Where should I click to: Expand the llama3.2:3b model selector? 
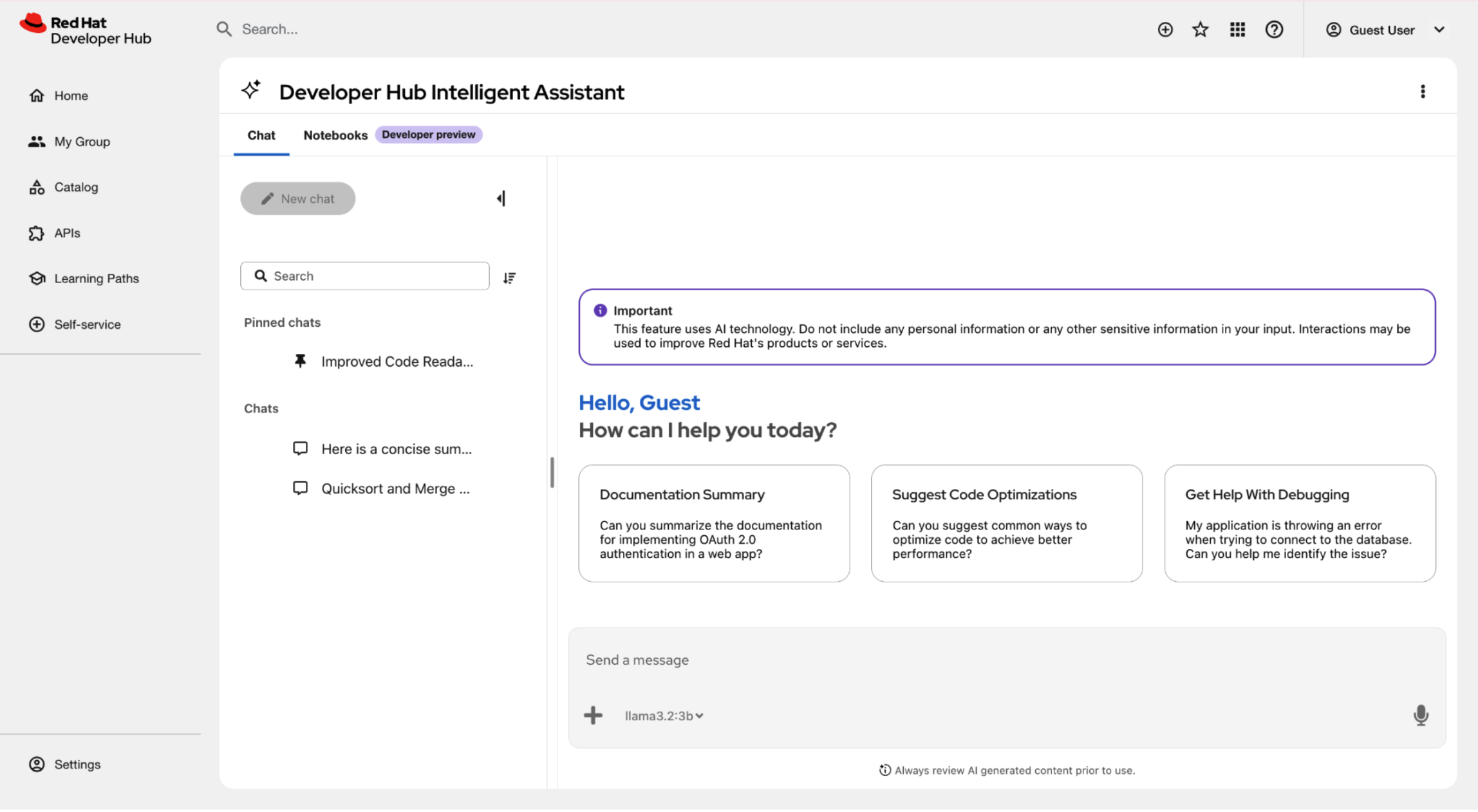coord(664,715)
